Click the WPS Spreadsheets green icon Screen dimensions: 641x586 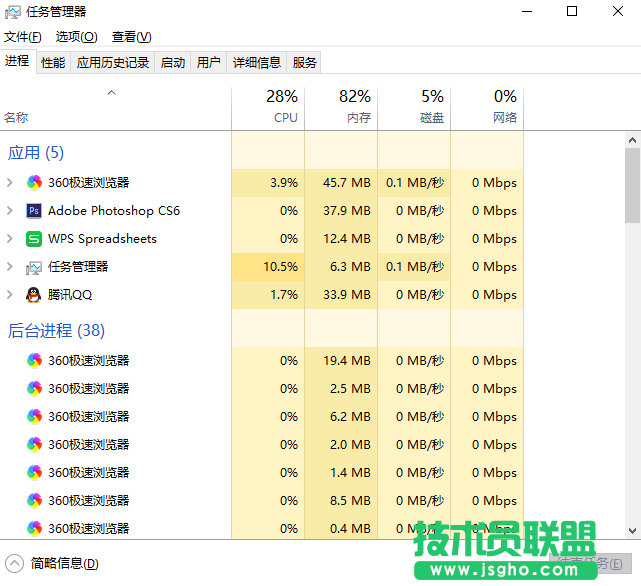point(34,239)
